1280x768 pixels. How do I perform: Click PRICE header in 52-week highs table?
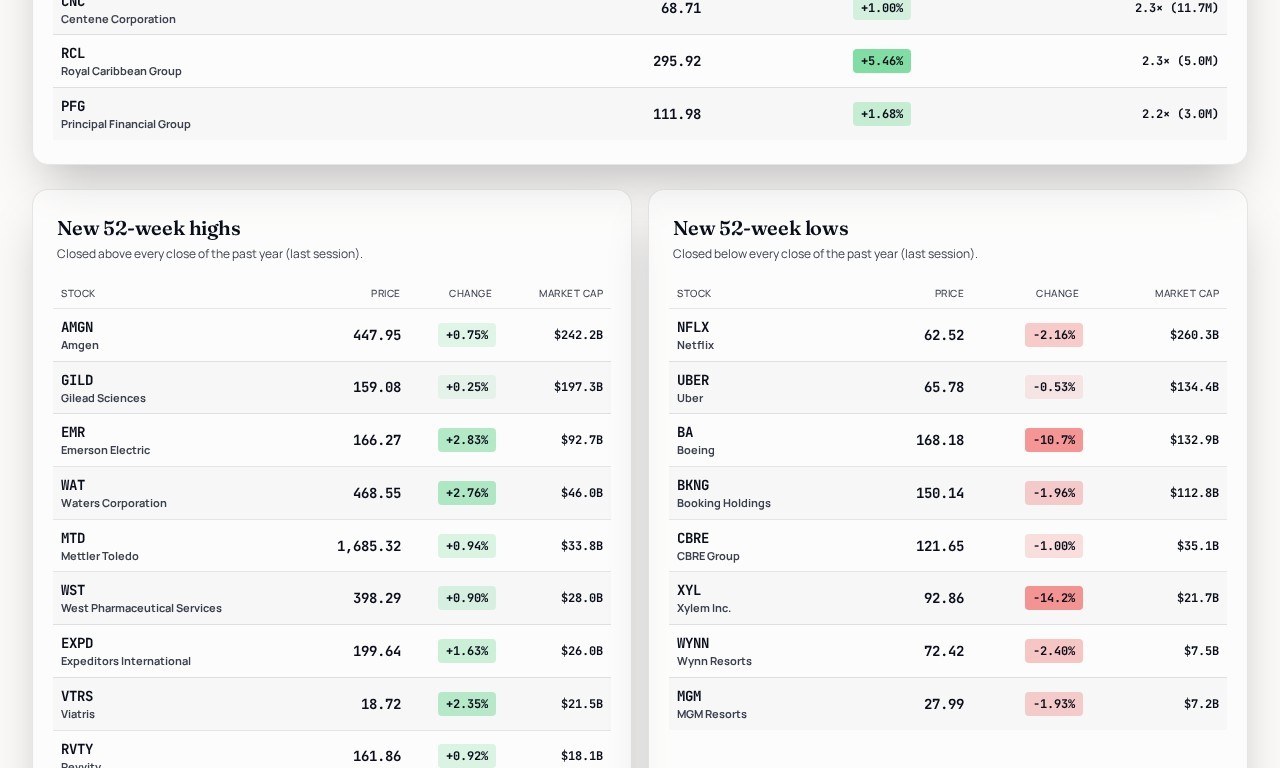pos(385,294)
